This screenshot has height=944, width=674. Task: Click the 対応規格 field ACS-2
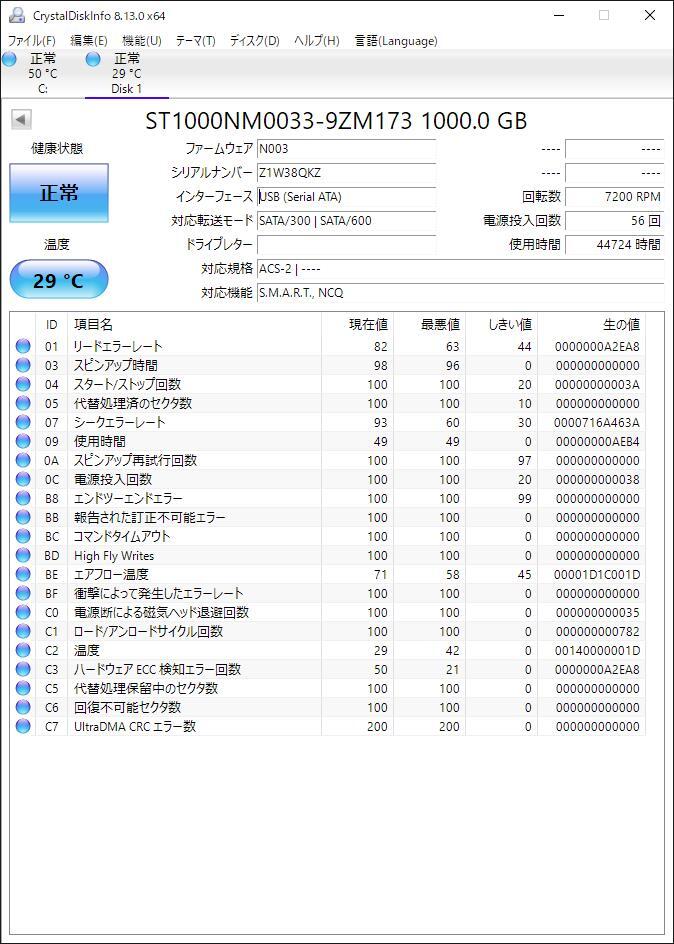click(460, 269)
